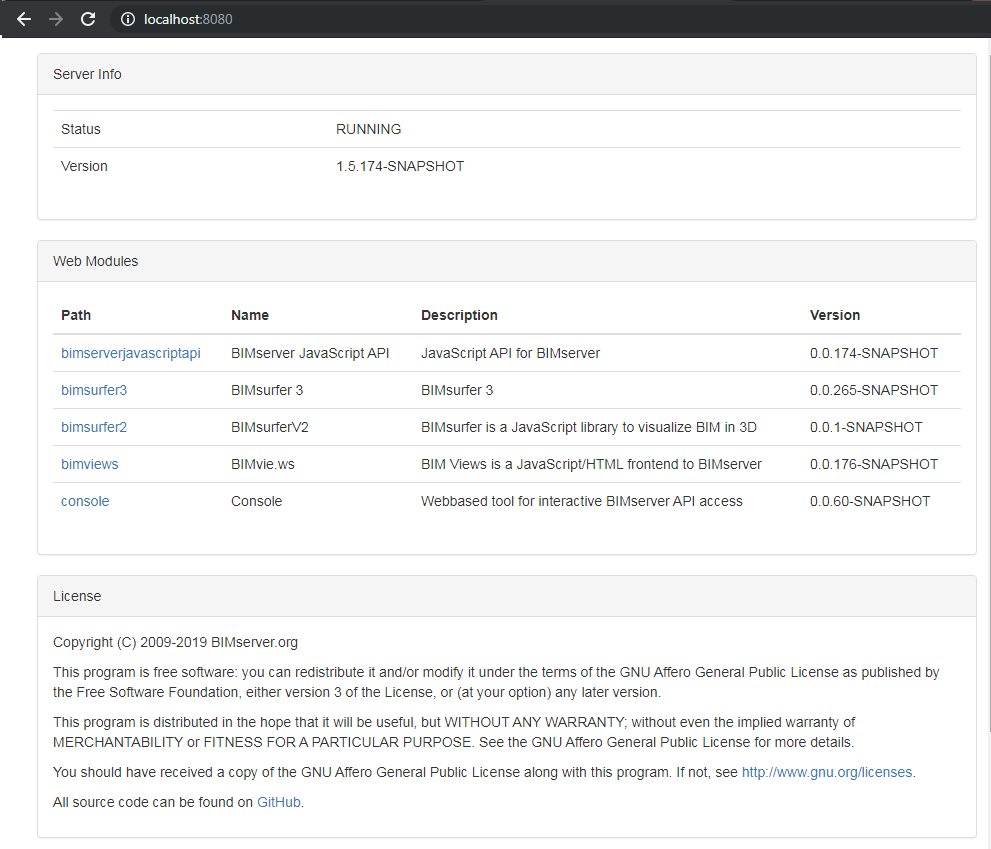The height and width of the screenshot is (849, 991).
Task: Click the Description column header
Action: 459,315
